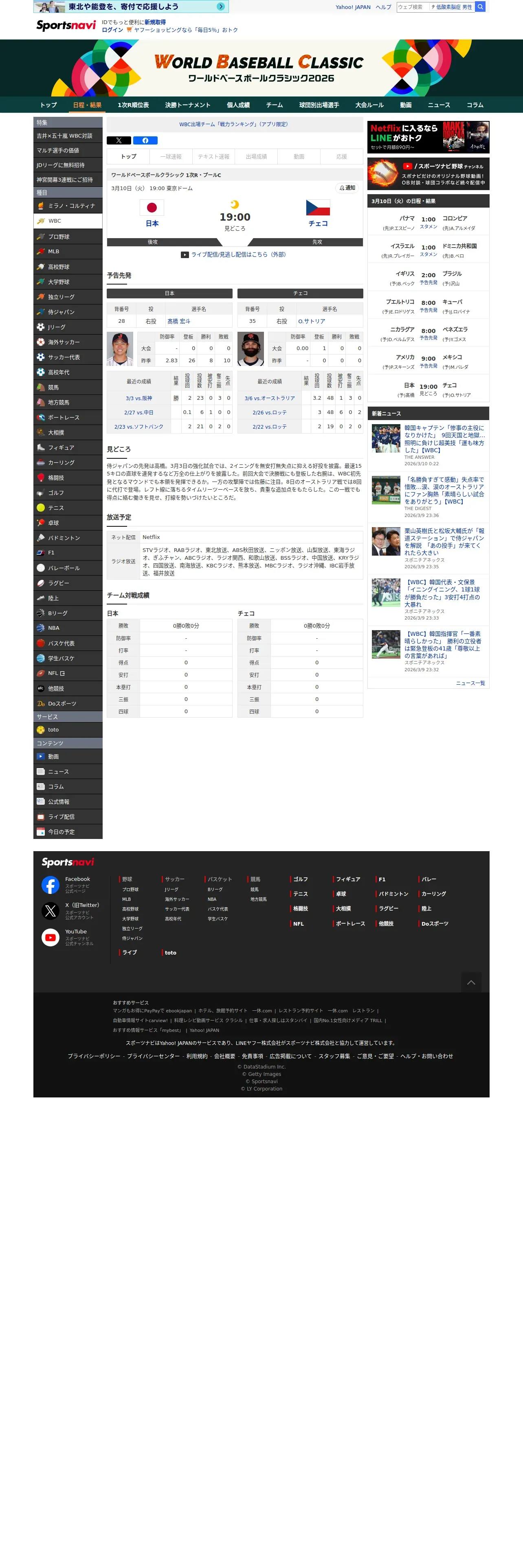
Task: Open 吉井×五十嵐 WBC対談 feature
Action: tap(68, 136)
